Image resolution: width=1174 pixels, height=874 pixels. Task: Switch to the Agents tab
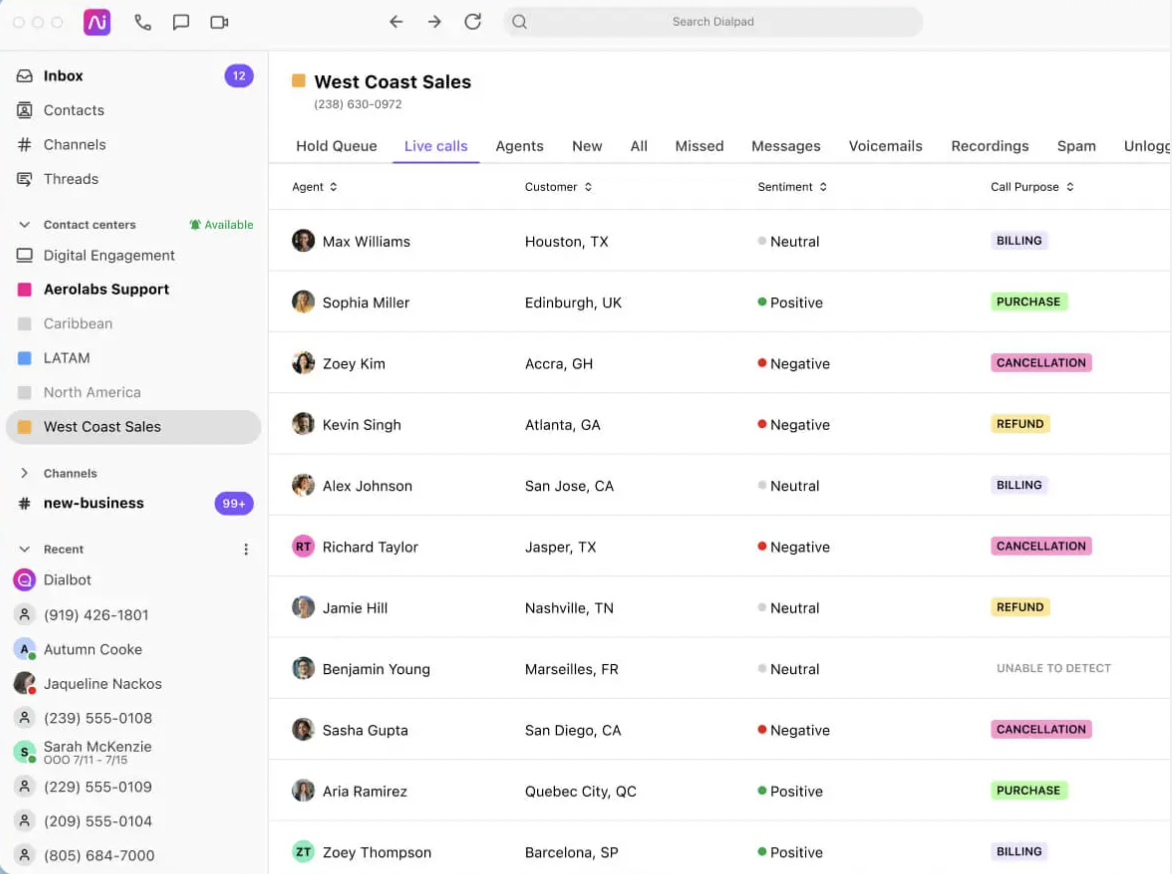click(520, 146)
